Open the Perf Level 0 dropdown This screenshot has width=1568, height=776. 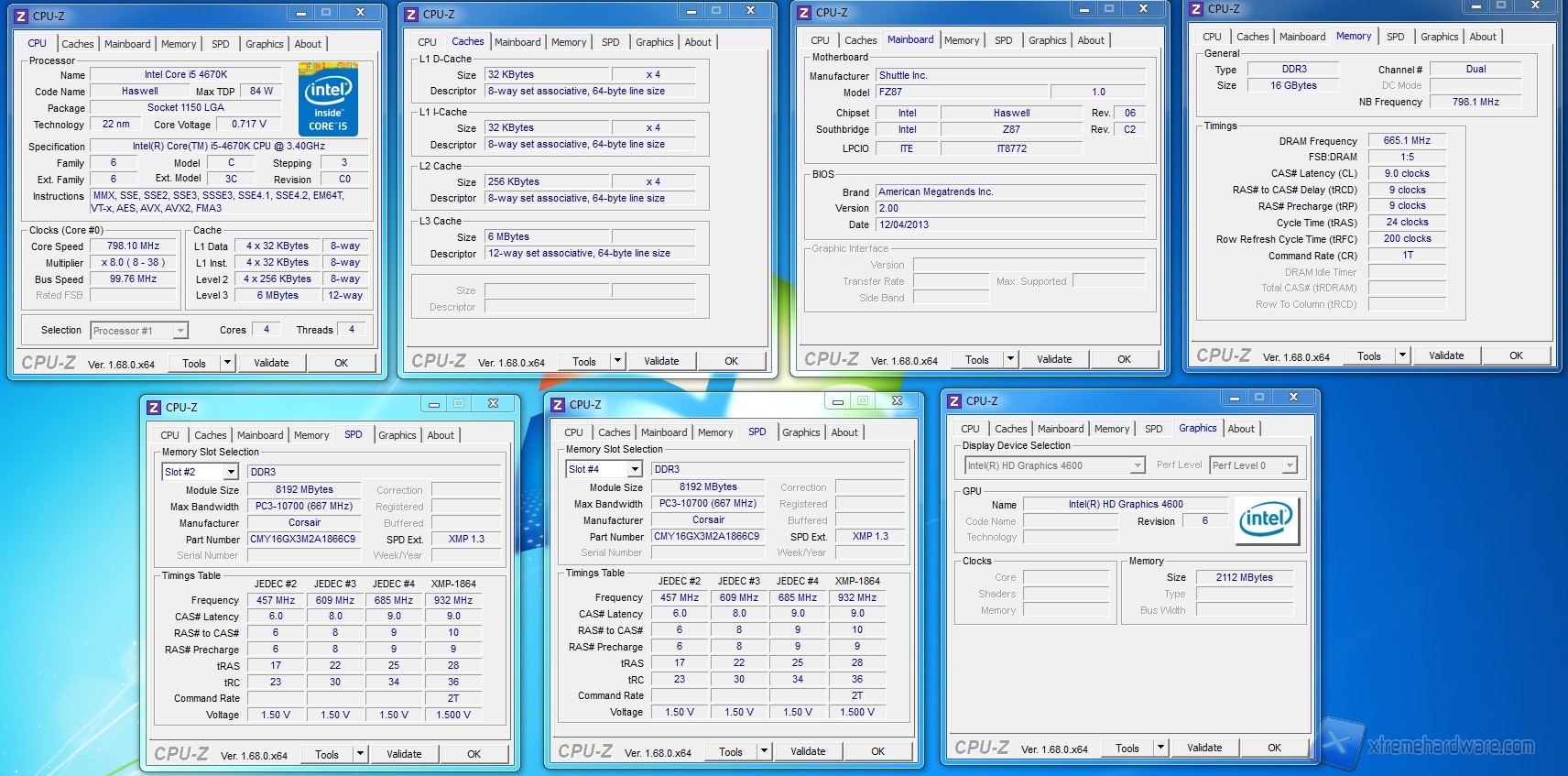1289,465
